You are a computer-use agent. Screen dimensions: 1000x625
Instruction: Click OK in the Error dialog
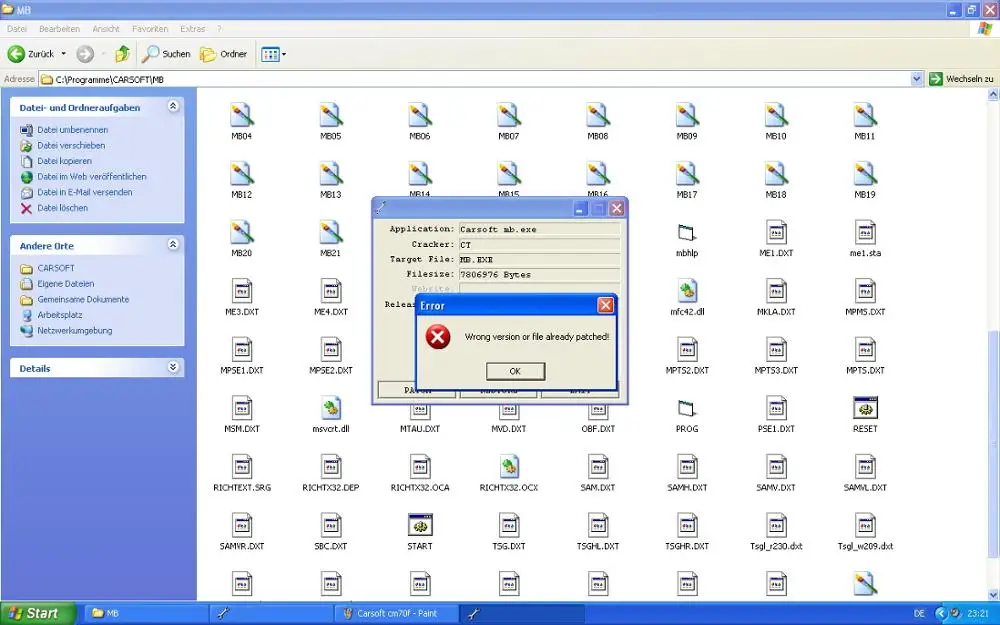[515, 371]
